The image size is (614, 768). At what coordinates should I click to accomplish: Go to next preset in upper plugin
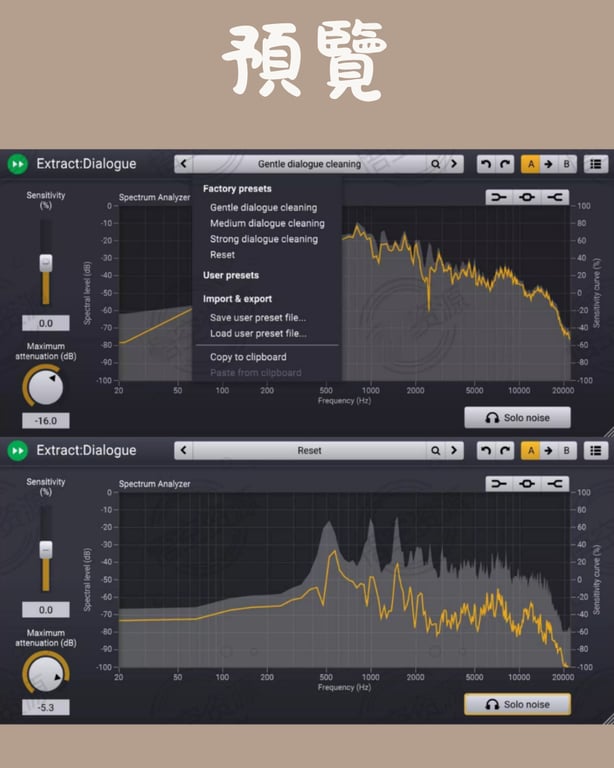tap(454, 164)
